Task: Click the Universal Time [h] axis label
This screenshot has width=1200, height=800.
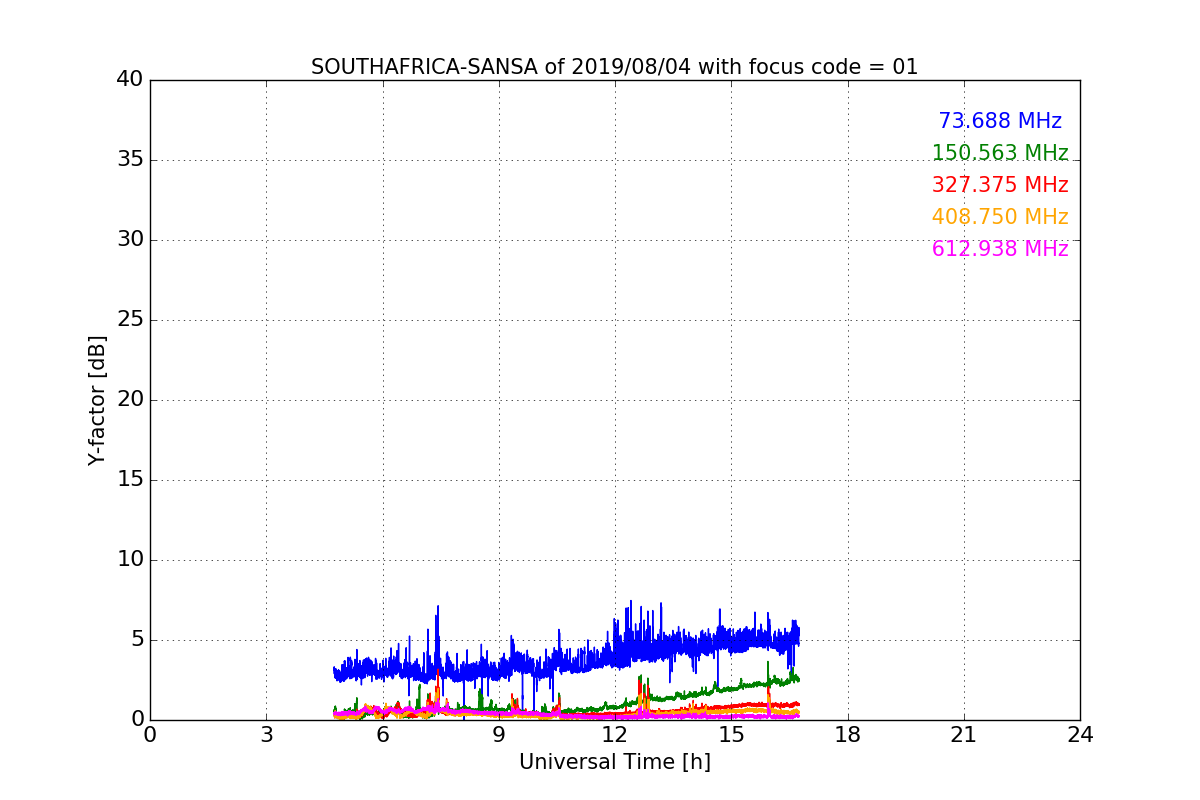Action: point(614,762)
